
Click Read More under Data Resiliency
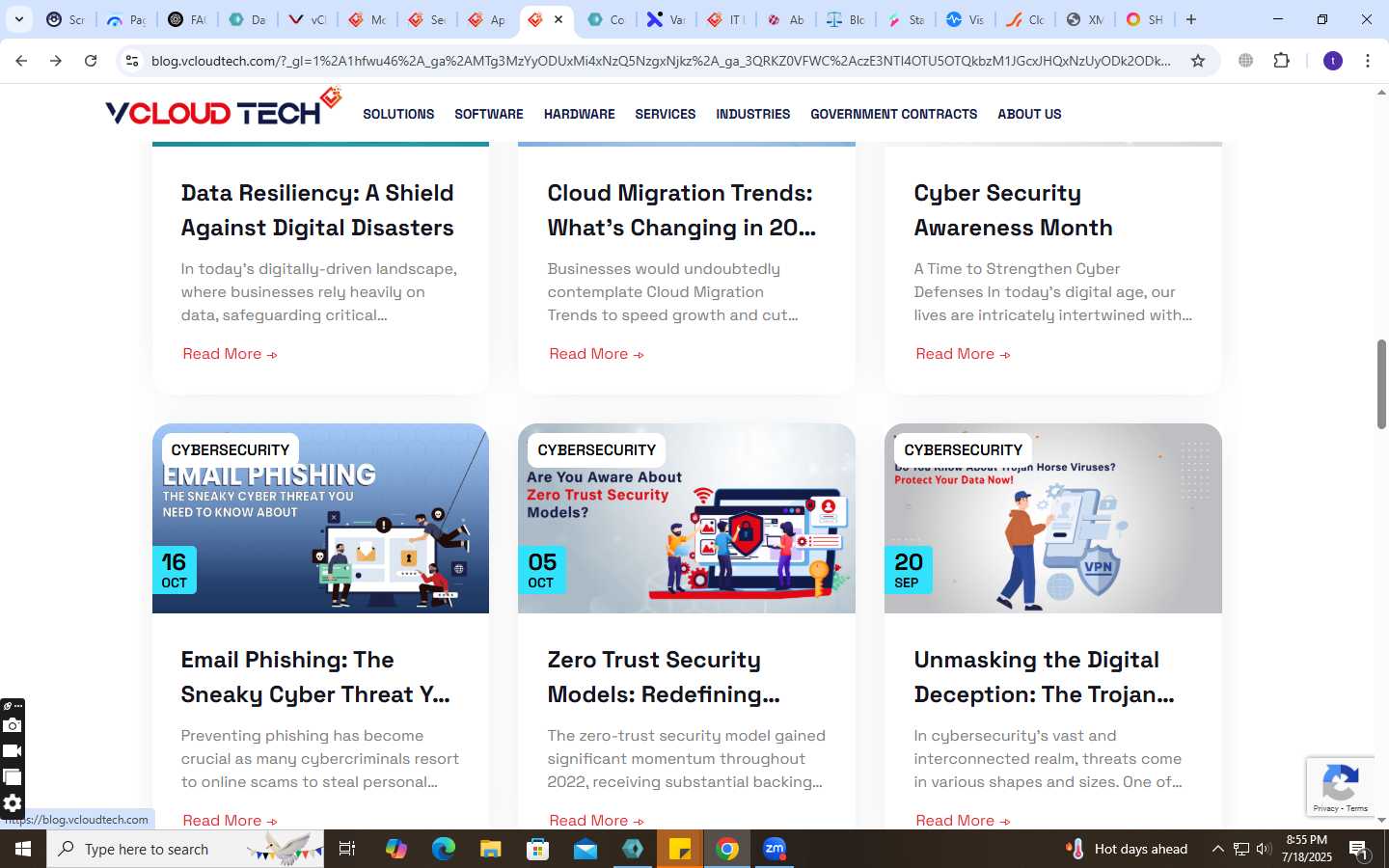click(x=230, y=354)
